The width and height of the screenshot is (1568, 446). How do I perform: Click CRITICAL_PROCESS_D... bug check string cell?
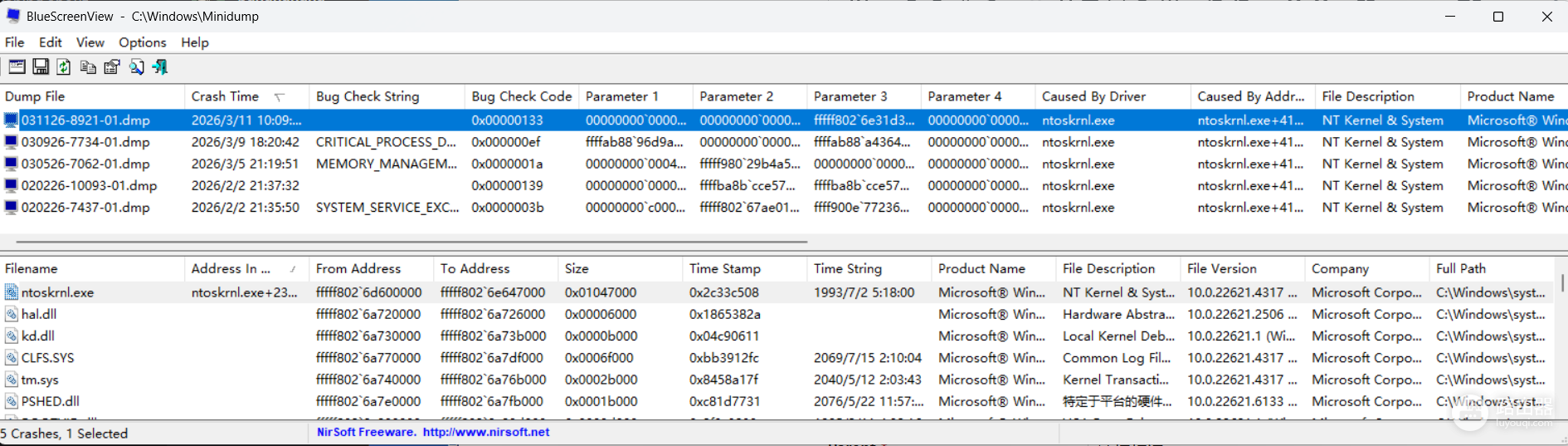point(387,142)
